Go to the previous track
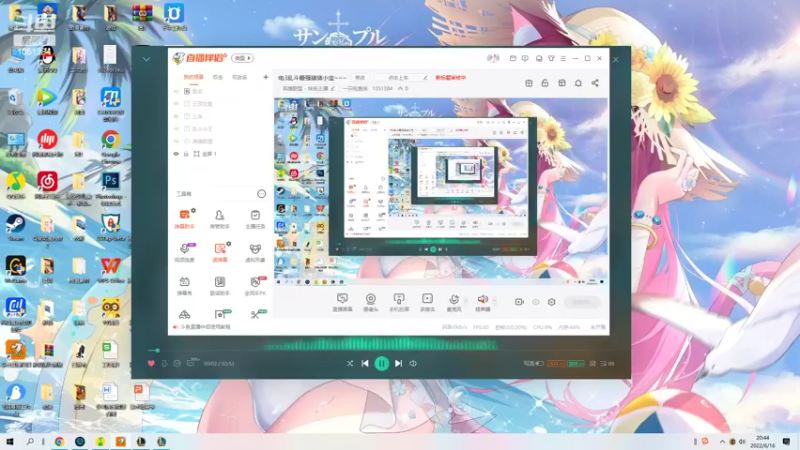 365,363
